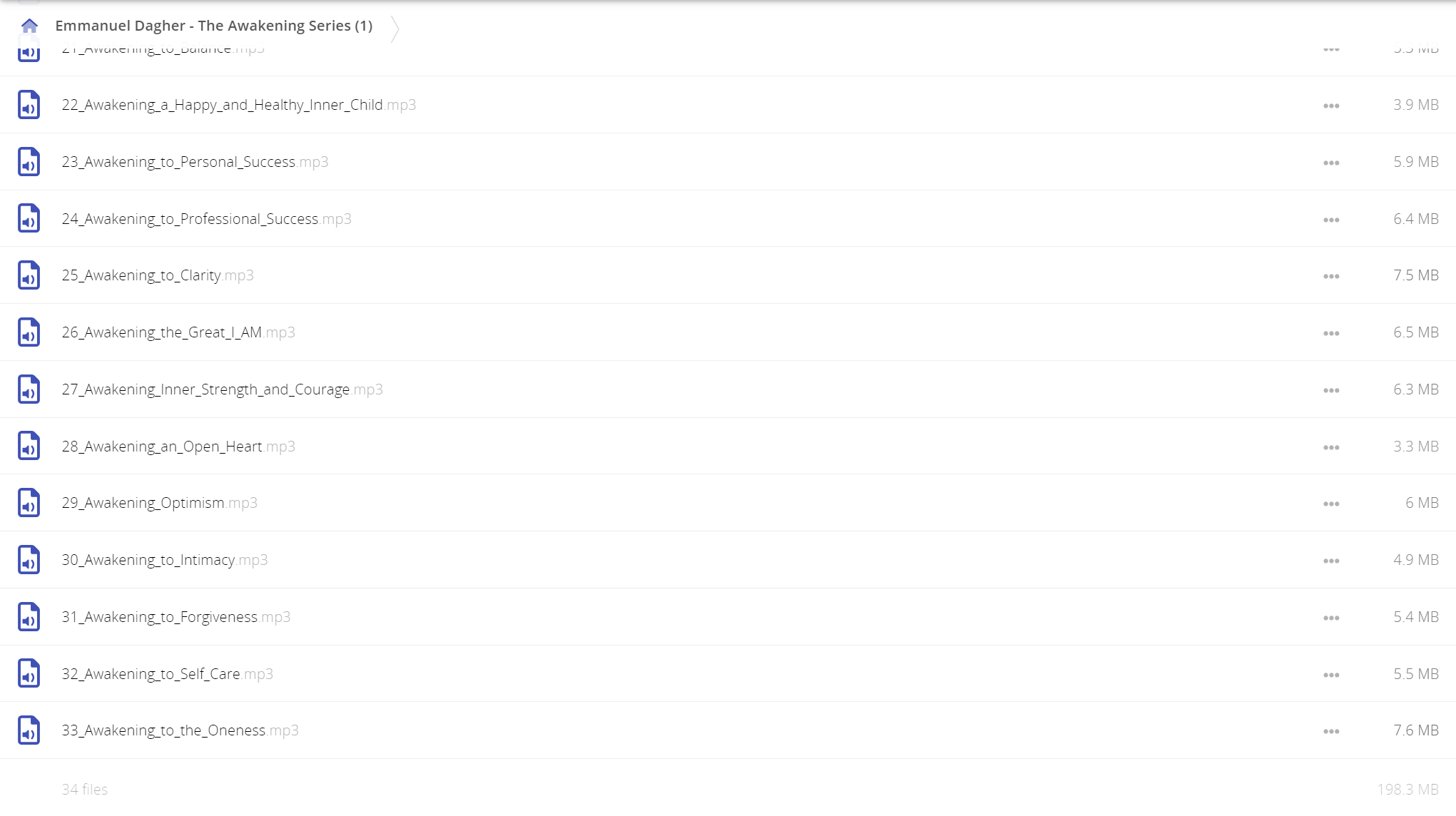Screen dimensions: 1456x816
Task: Open three-dot menu for 26_Awakening_the_Great_I_AM.mp3
Action: [1331, 333]
